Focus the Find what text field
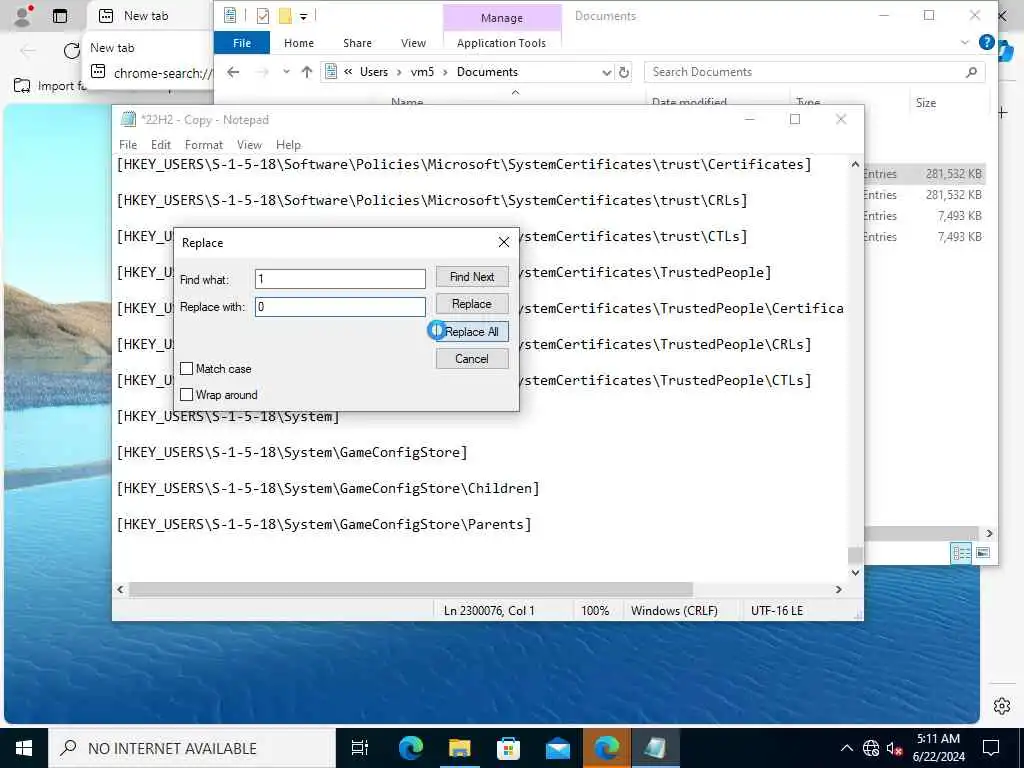Viewport: 1024px width, 768px height. [340, 279]
